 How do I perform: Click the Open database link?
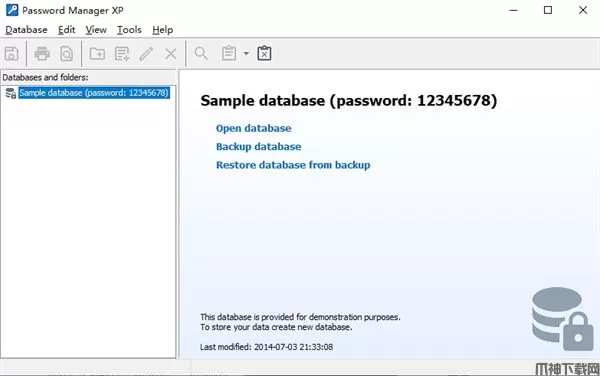pos(253,129)
